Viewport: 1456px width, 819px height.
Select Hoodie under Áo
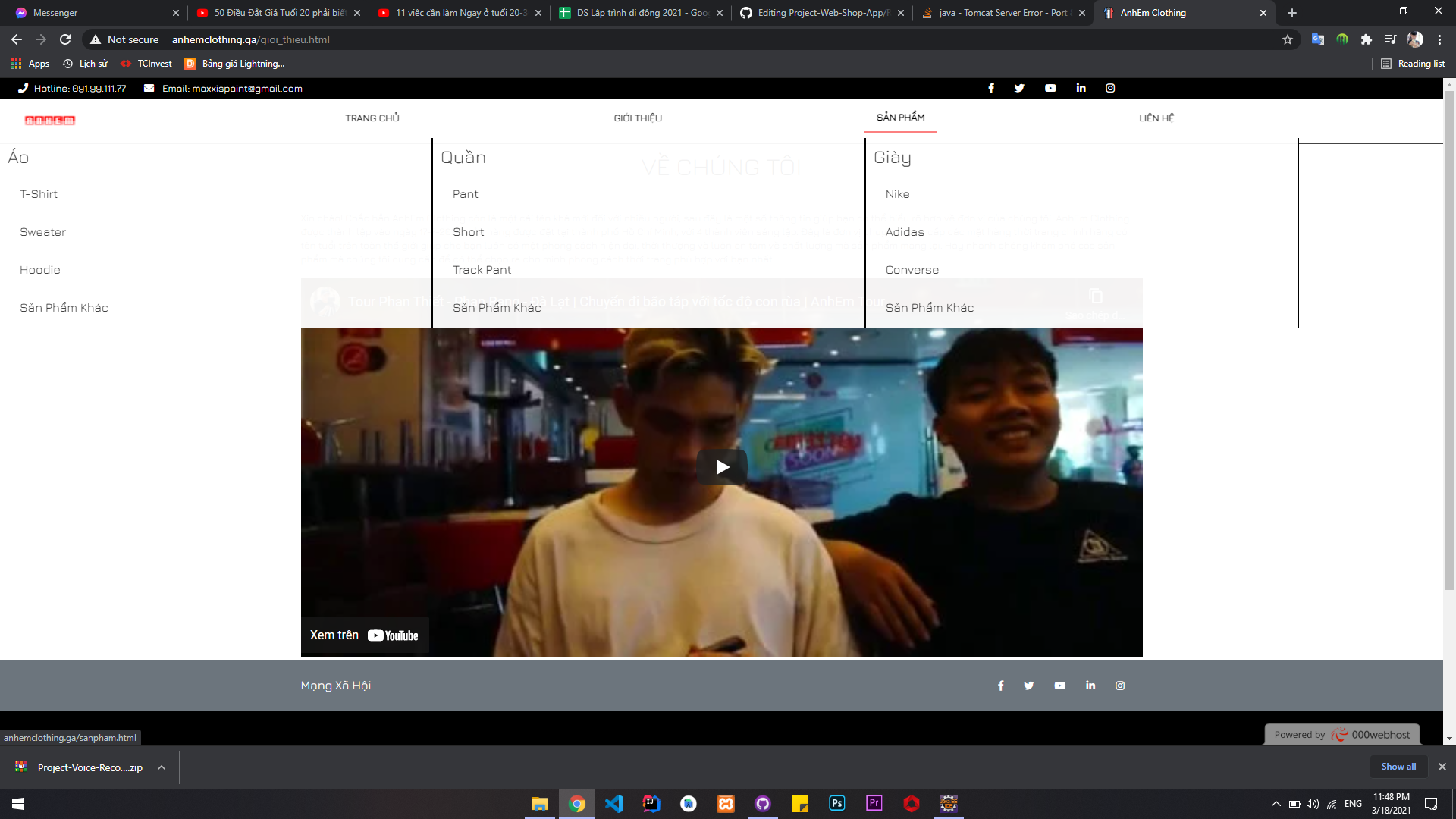(x=40, y=270)
